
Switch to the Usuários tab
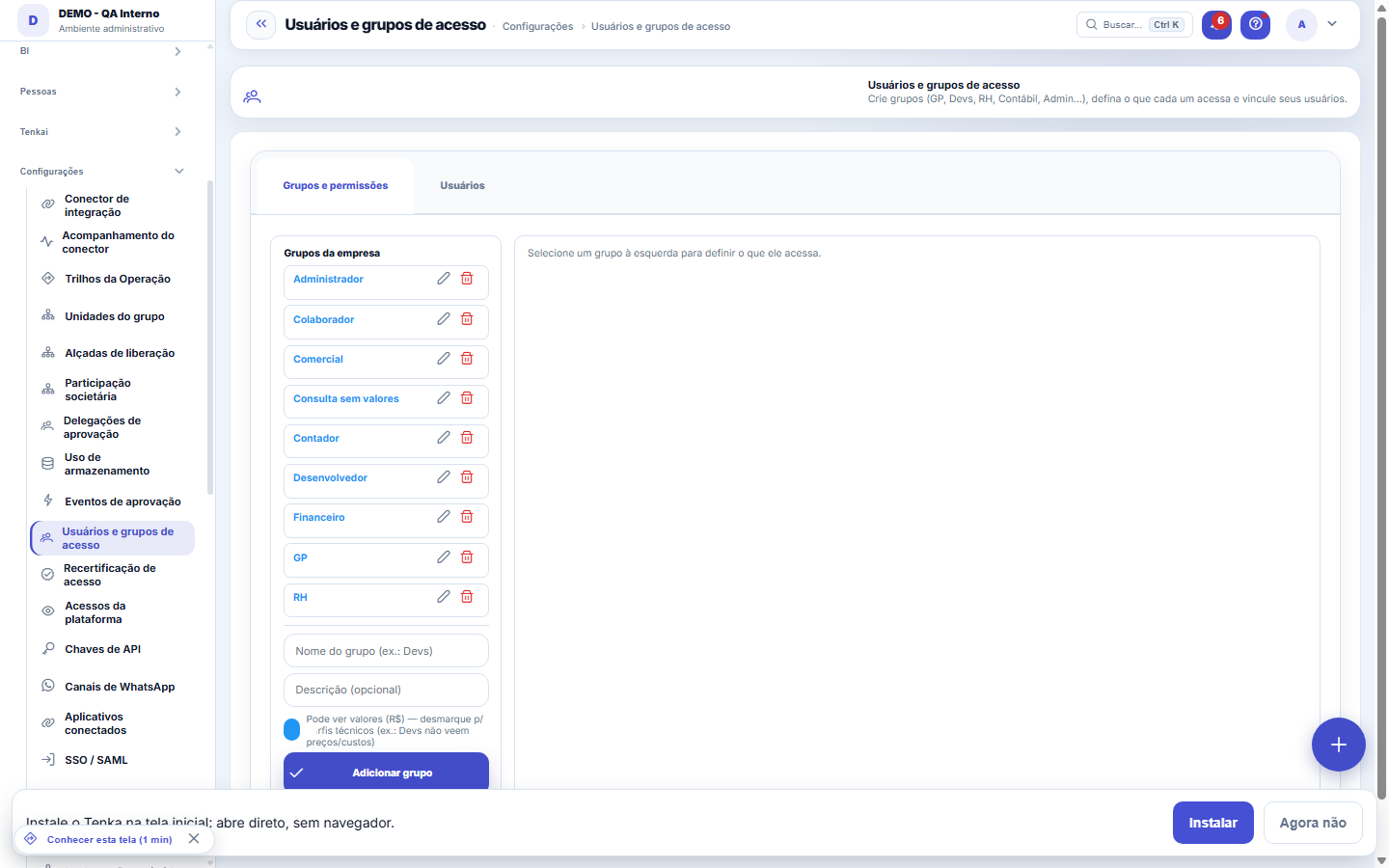click(463, 185)
